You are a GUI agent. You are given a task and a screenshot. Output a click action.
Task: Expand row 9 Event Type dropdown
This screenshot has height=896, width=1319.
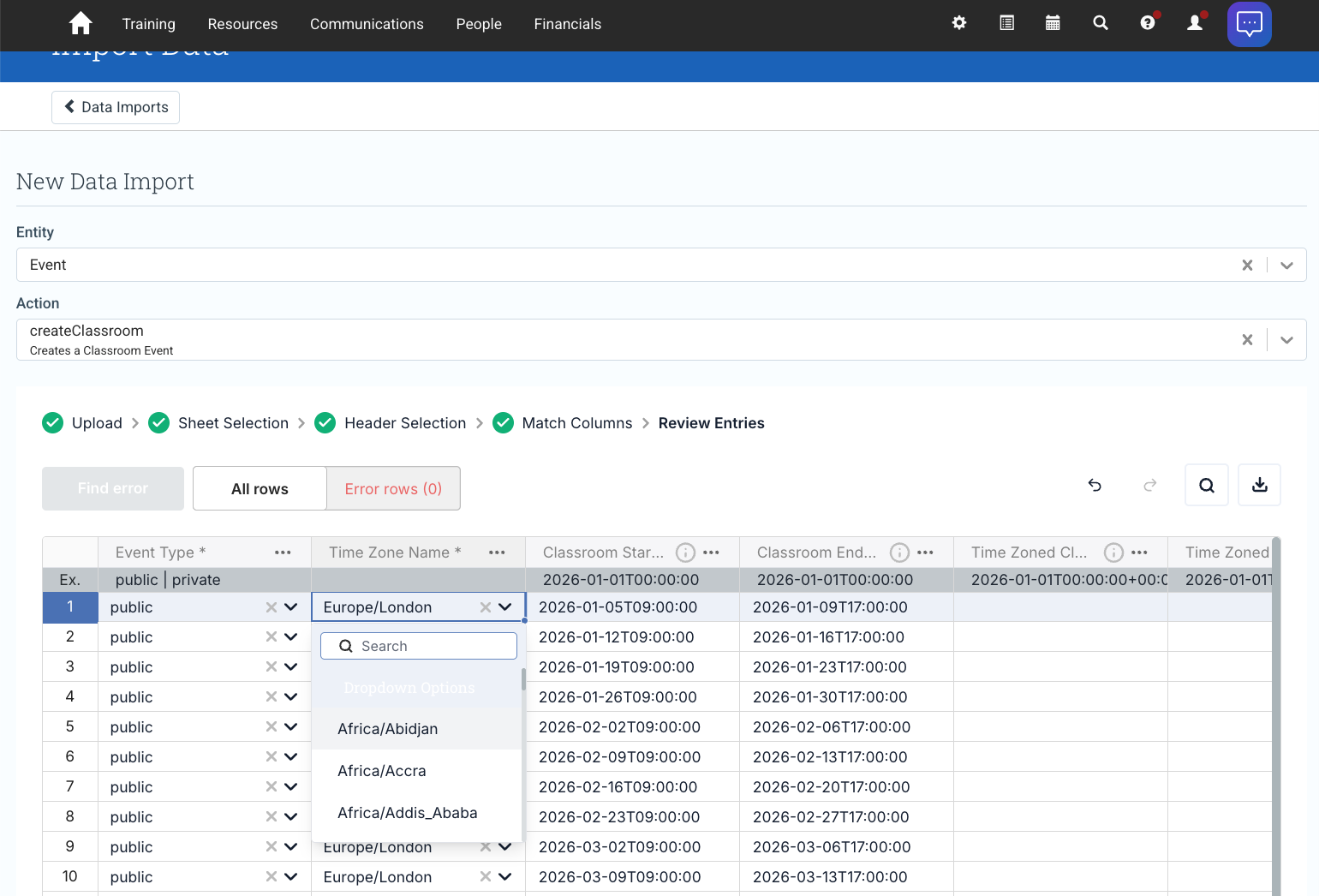pyautogui.click(x=291, y=847)
